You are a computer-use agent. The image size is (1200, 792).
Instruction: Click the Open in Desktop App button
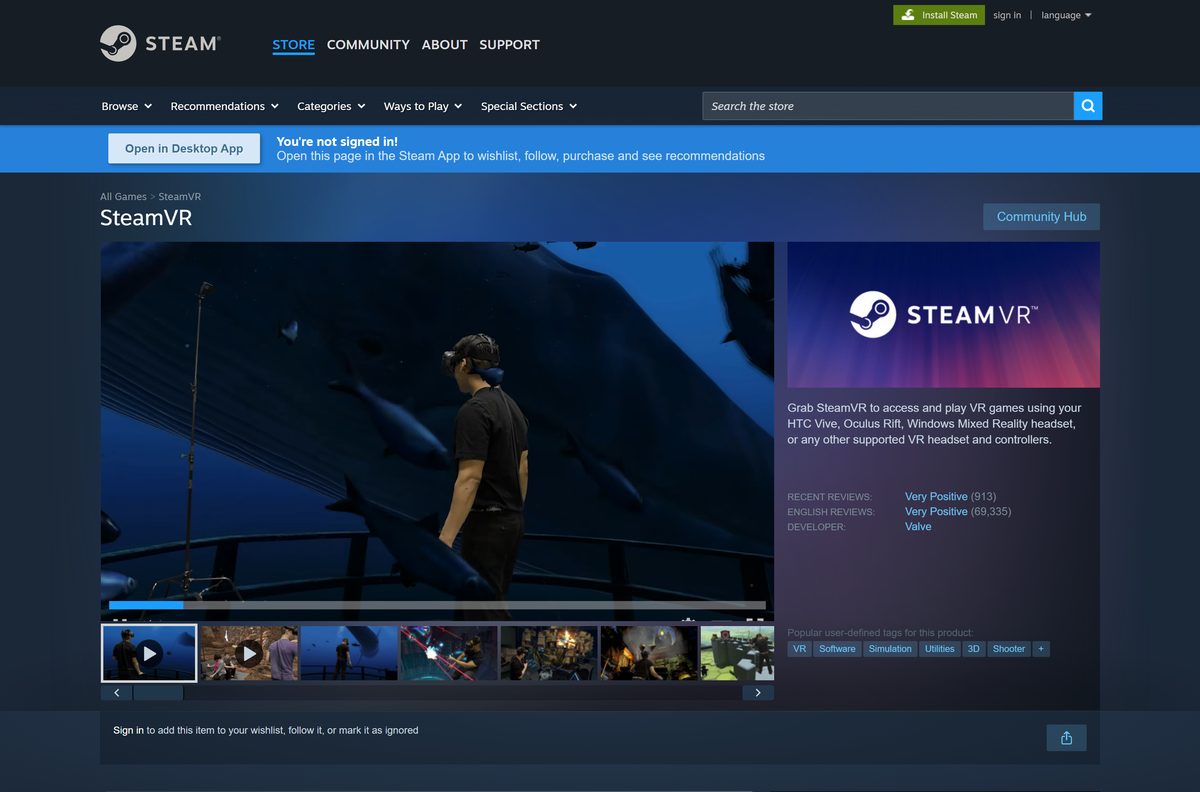(x=184, y=148)
